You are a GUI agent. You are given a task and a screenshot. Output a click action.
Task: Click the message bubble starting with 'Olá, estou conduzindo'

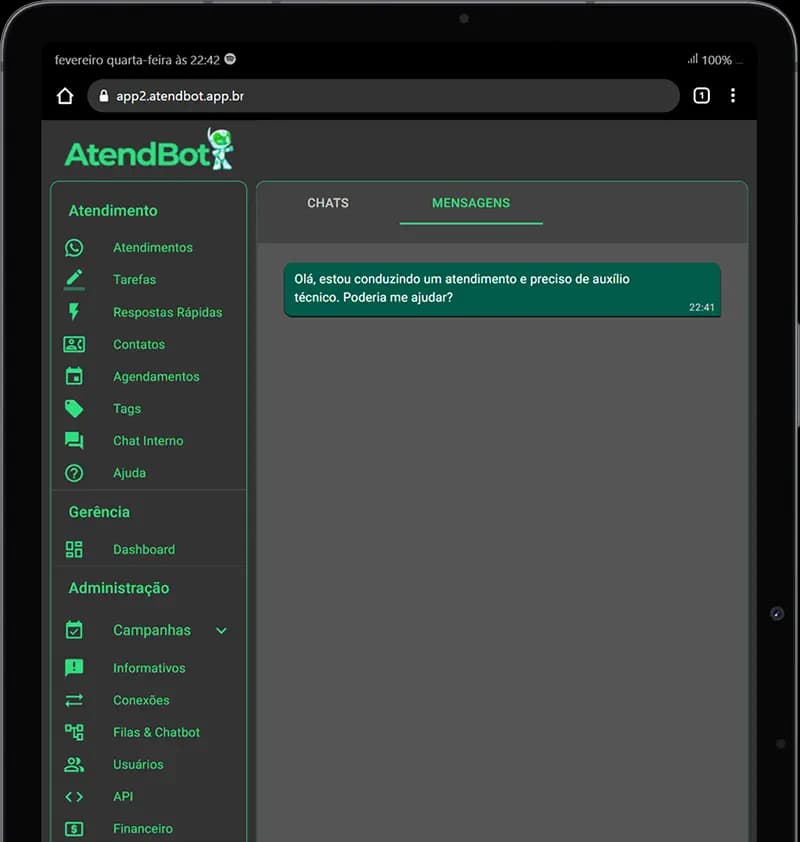(x=502, y=290)
